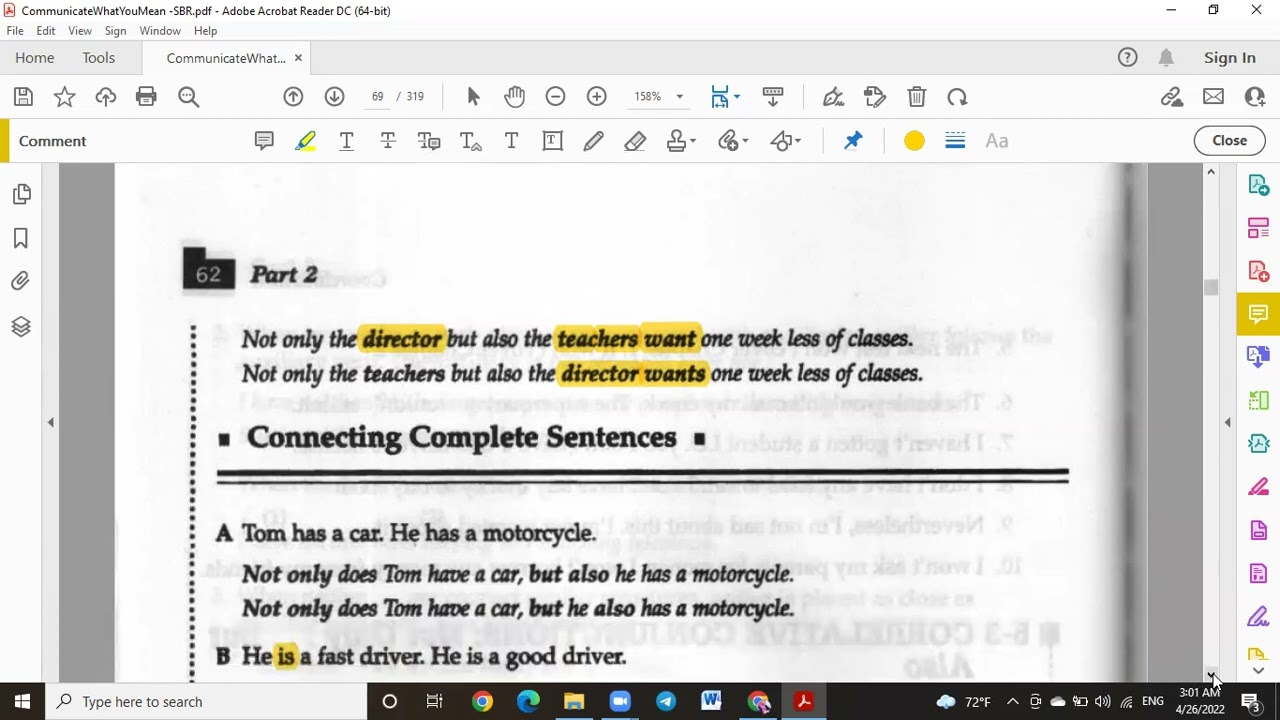Open the line thickness control
1280x720 pixels.
click(955, 141)
